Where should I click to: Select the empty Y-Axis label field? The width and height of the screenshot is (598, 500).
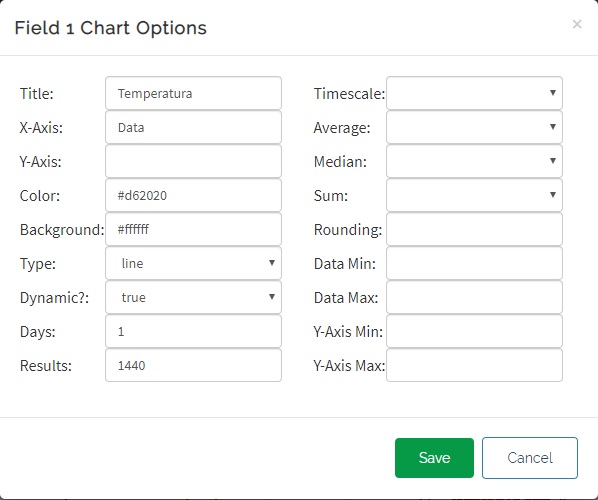click(x=193, y=161)
